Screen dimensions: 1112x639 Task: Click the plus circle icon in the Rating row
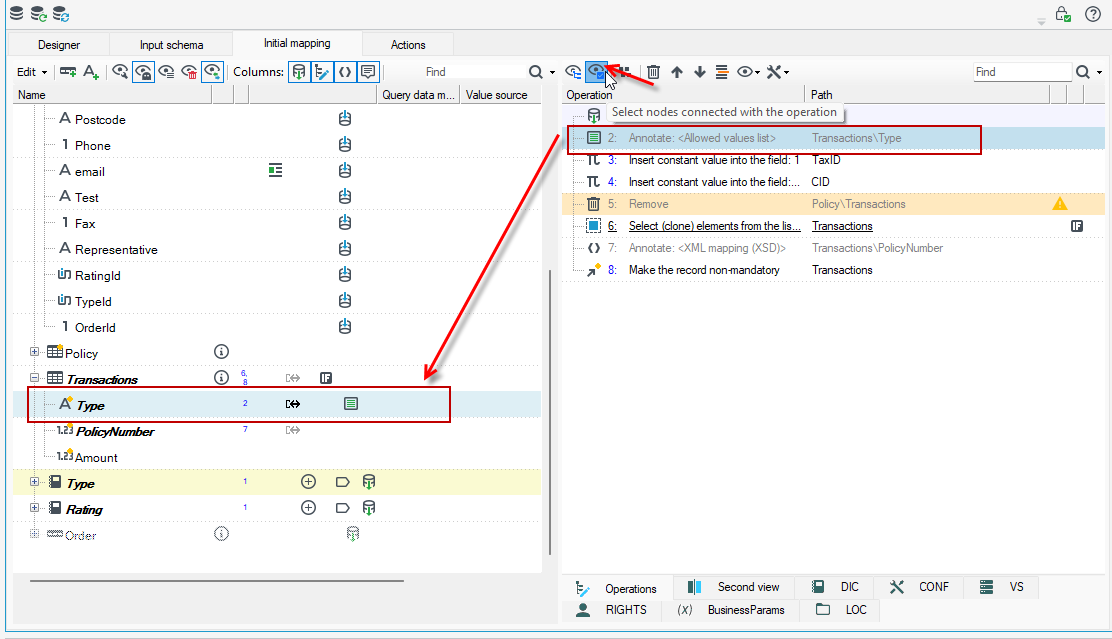[x=308, y=508]
